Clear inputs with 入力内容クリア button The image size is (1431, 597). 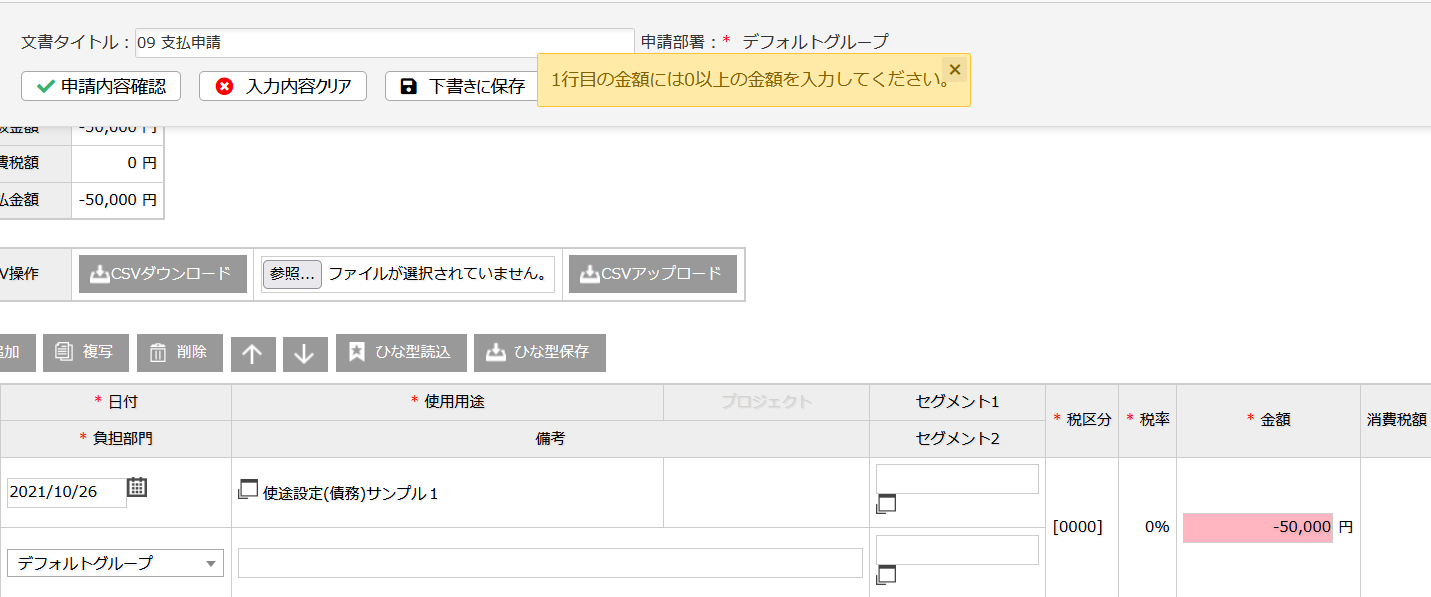click(x=283, y=86)
